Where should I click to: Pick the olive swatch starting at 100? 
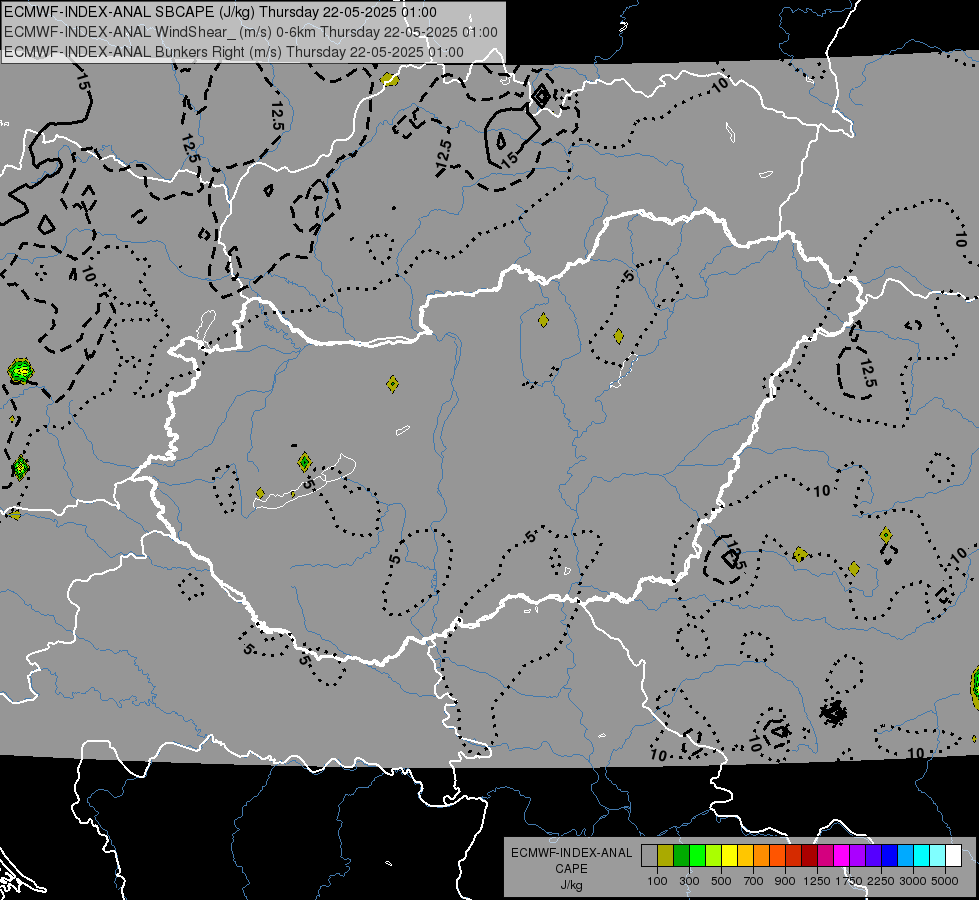(666, 856)
